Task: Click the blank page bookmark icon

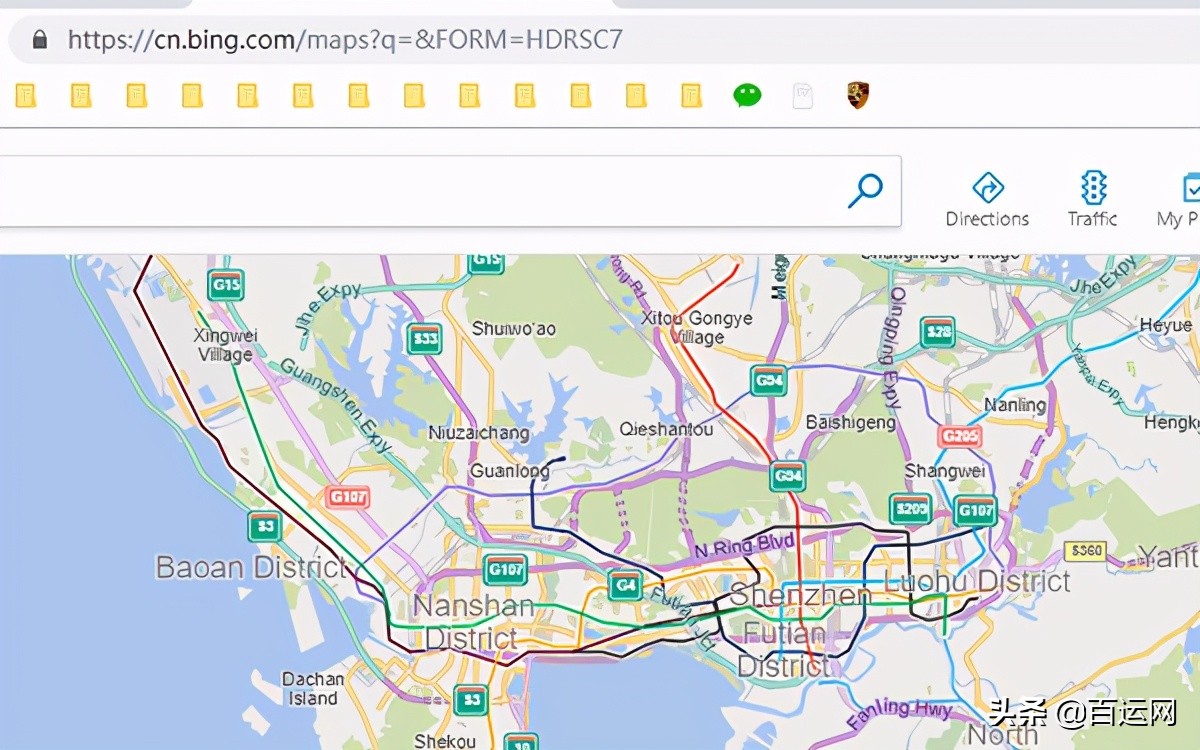Action: [802, 96]
